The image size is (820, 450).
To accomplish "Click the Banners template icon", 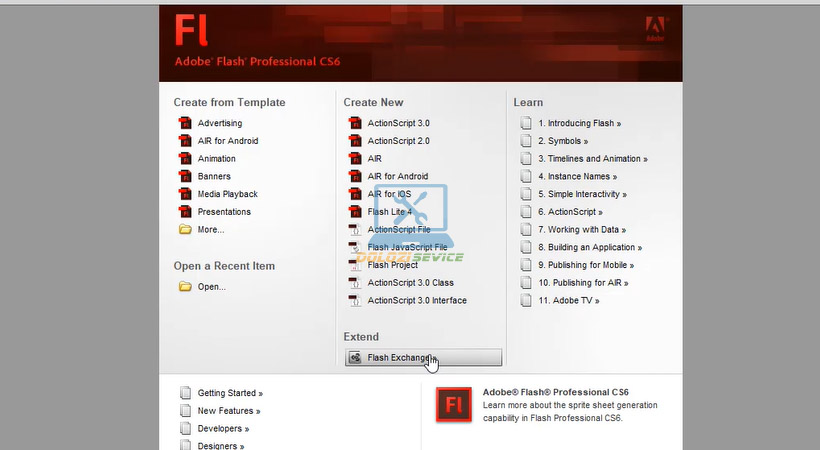I will point(184,177).
